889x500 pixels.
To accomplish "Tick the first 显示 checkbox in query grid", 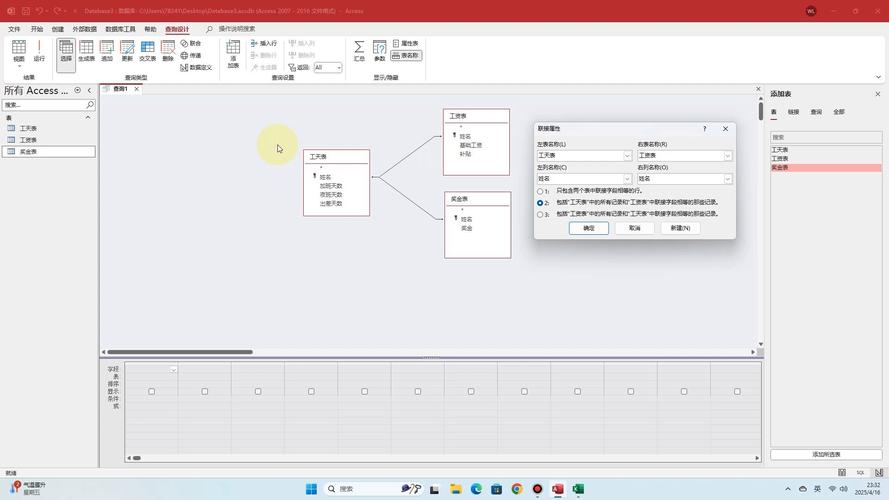I will [x=152, y=391].
